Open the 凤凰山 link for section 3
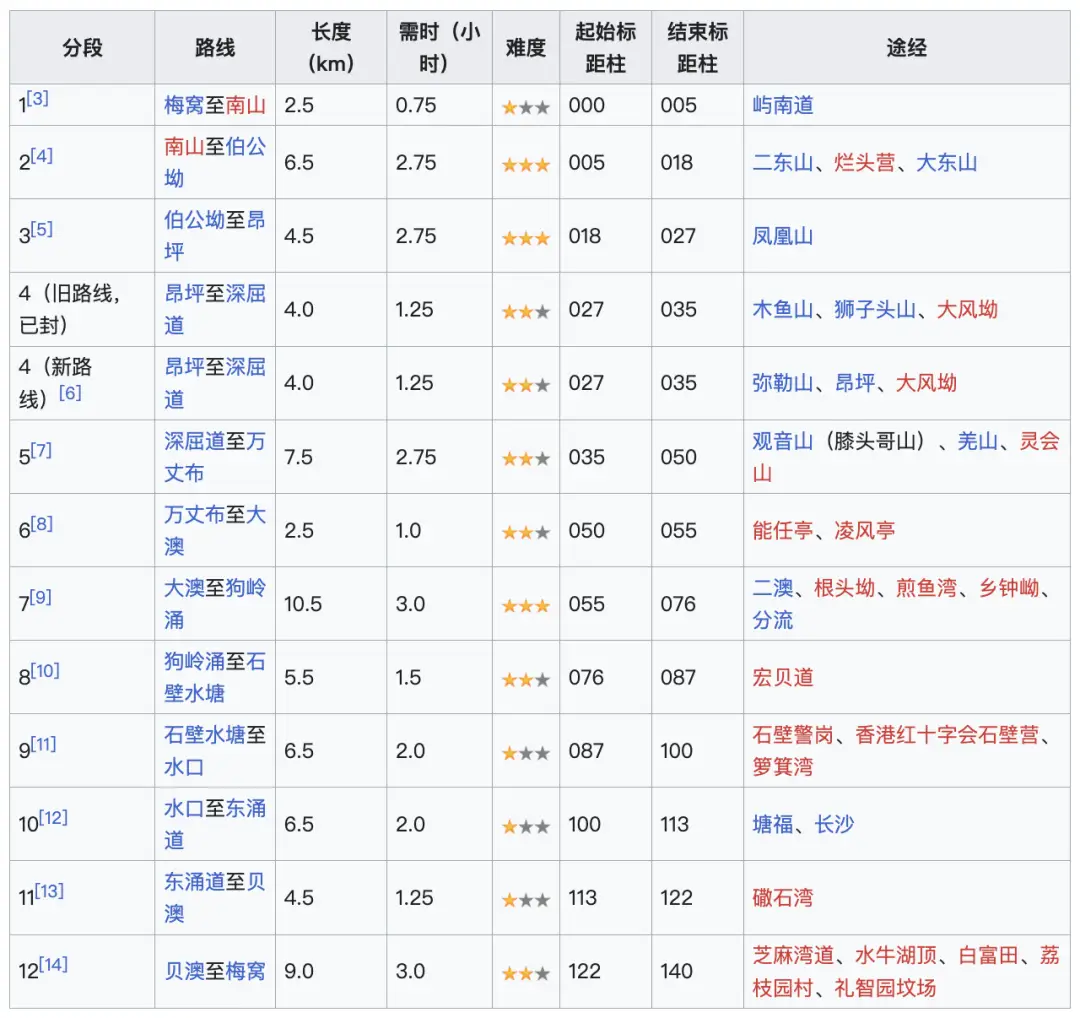Screen dimensions: 1080x1018 tap(781, 237)
